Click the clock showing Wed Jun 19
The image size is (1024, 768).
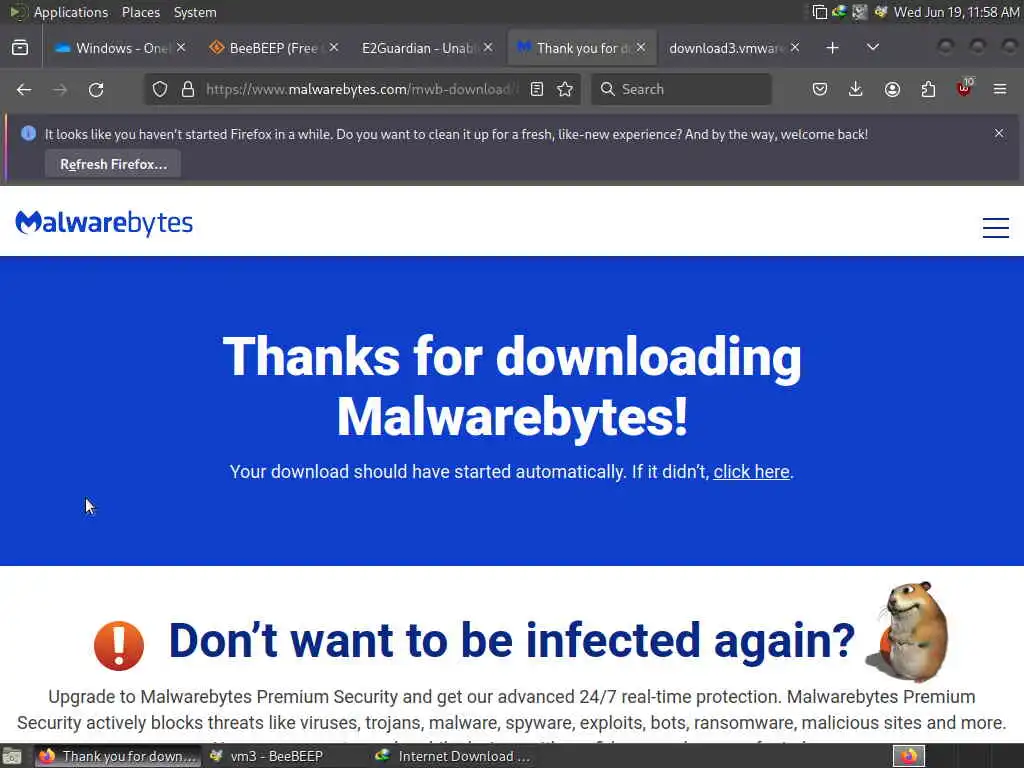pyautogui.click(x=956, y=12)
